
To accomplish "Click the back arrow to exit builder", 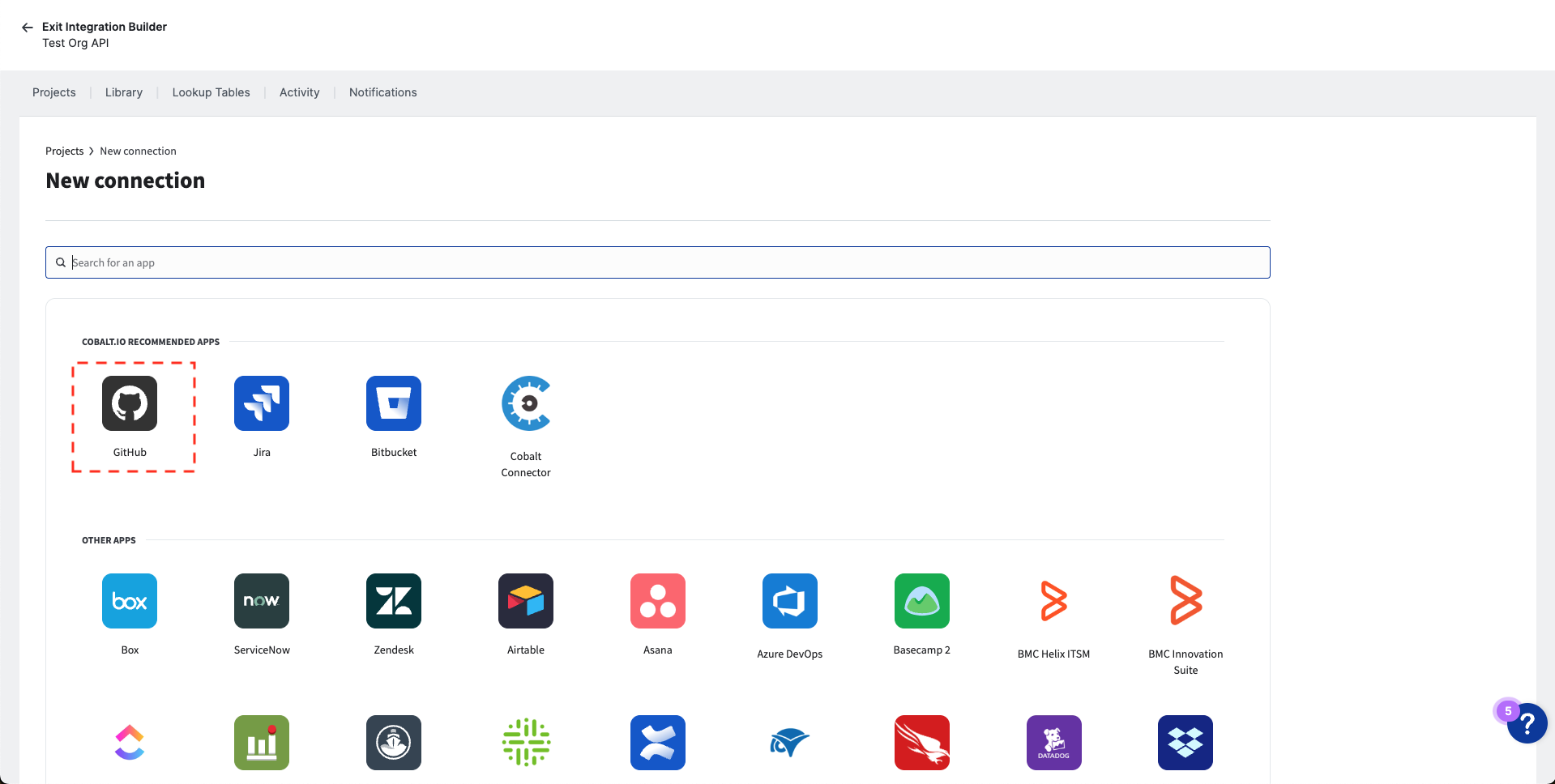I will pos(28,28).
